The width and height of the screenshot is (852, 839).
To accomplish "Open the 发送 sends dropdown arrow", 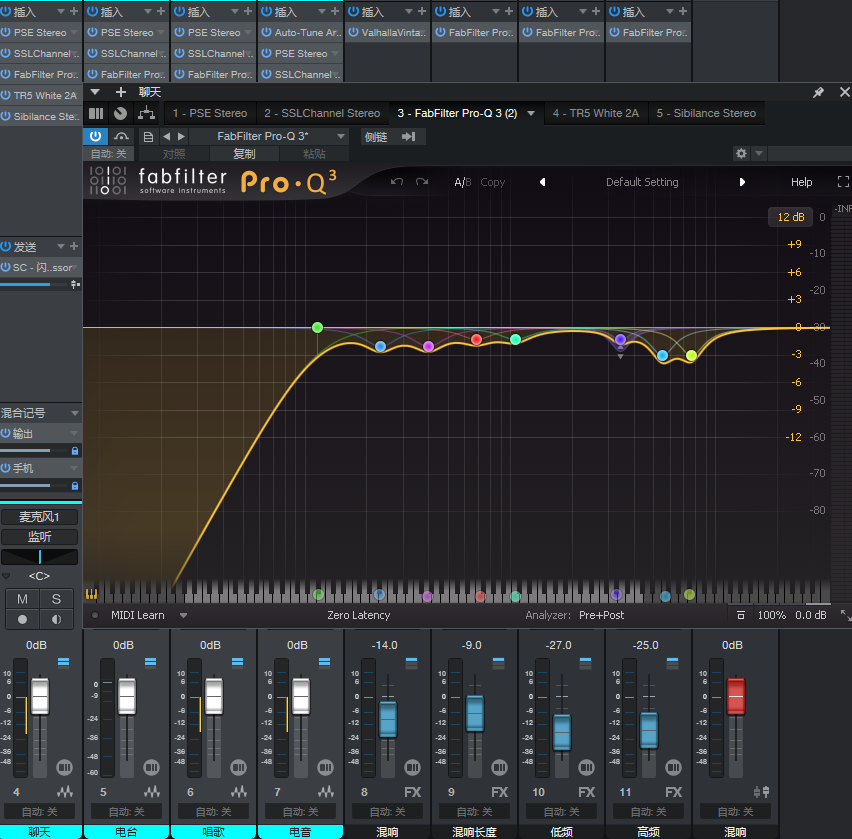I will 61,246.
